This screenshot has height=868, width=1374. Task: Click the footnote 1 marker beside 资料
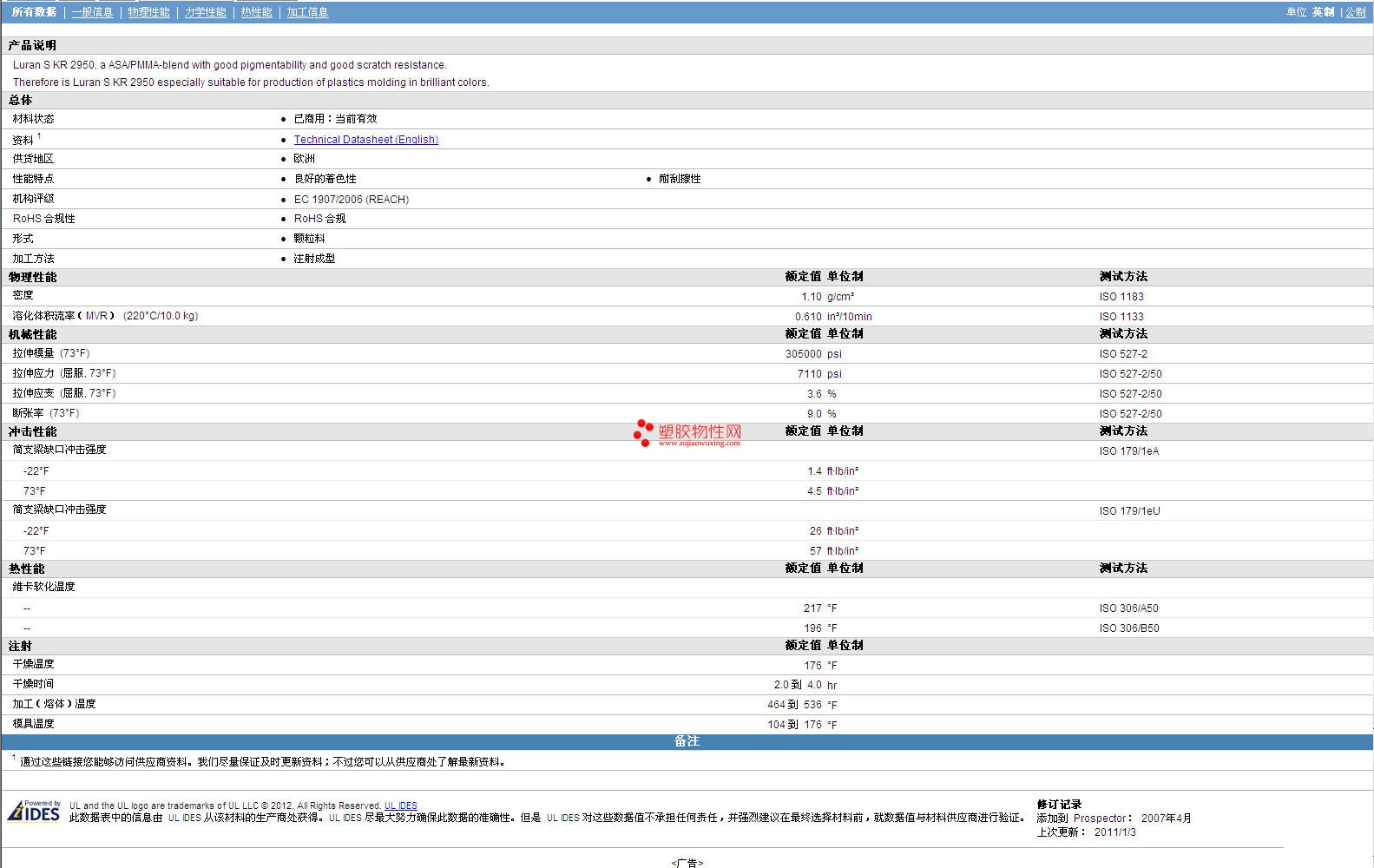[x=39, y=136]
